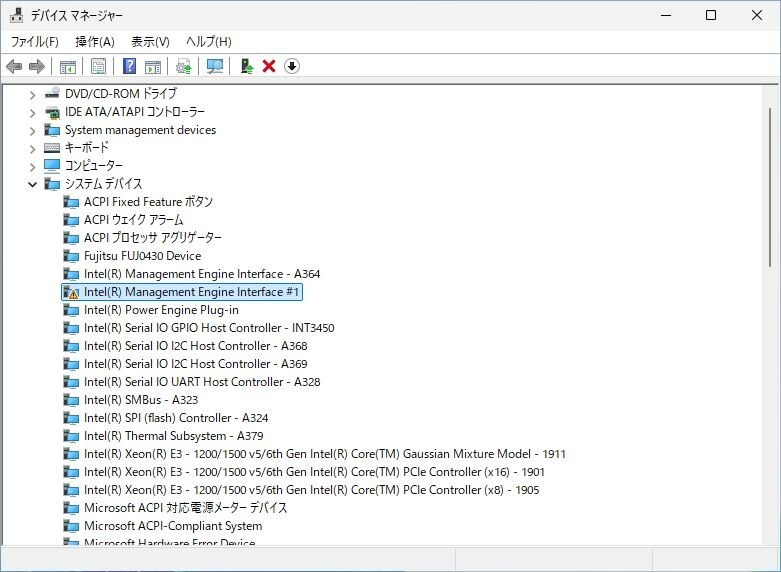This screenshot has width=781, height=572.
Task: Select Microsoft Hardware Error Device row
Action: [x=170, y=542]
